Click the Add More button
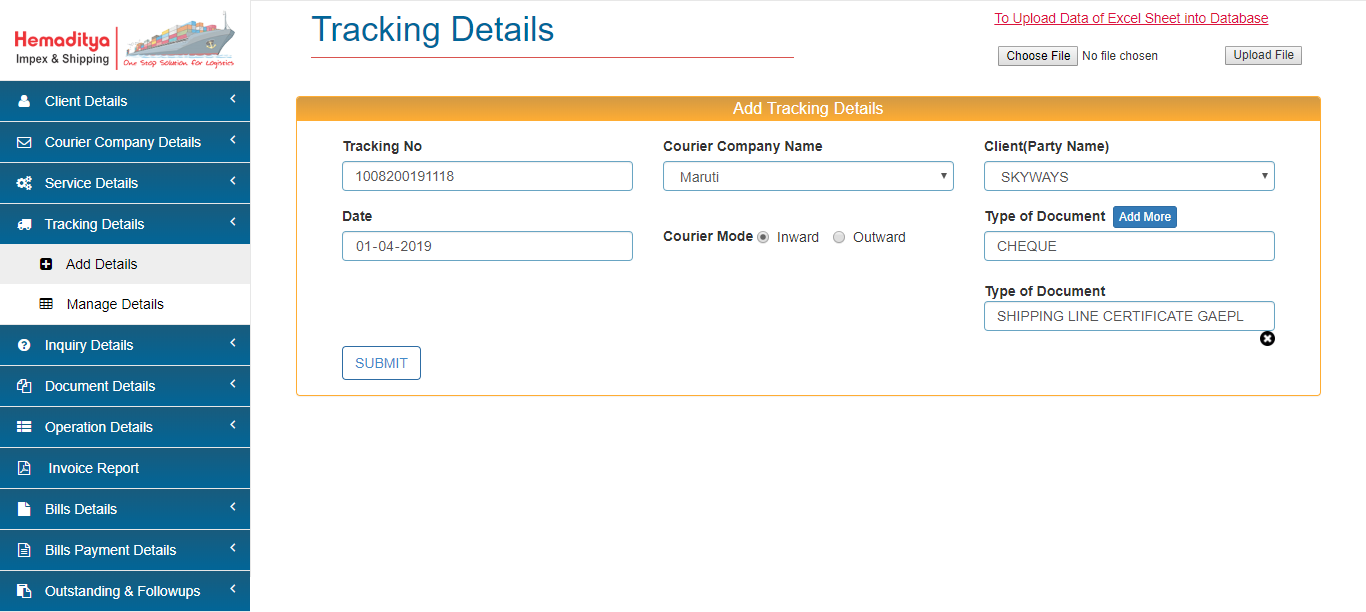This screenshot has height=612, width=1366. tap(1144, 217)
